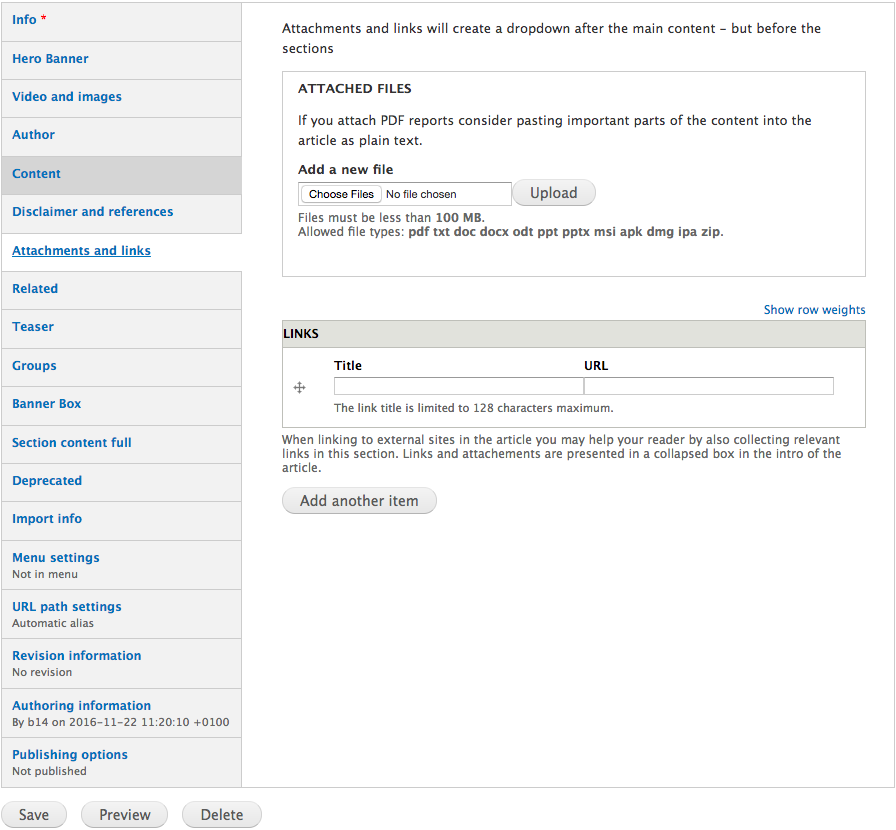This screenshot has height=830, width=896.
Task: Open the Hero Banner tab
Action: coord(50,59)
